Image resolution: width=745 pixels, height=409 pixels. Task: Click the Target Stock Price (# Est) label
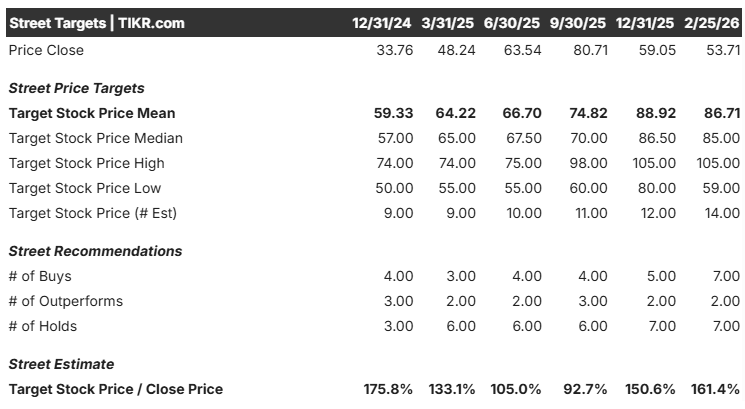[x=93, y=213]
